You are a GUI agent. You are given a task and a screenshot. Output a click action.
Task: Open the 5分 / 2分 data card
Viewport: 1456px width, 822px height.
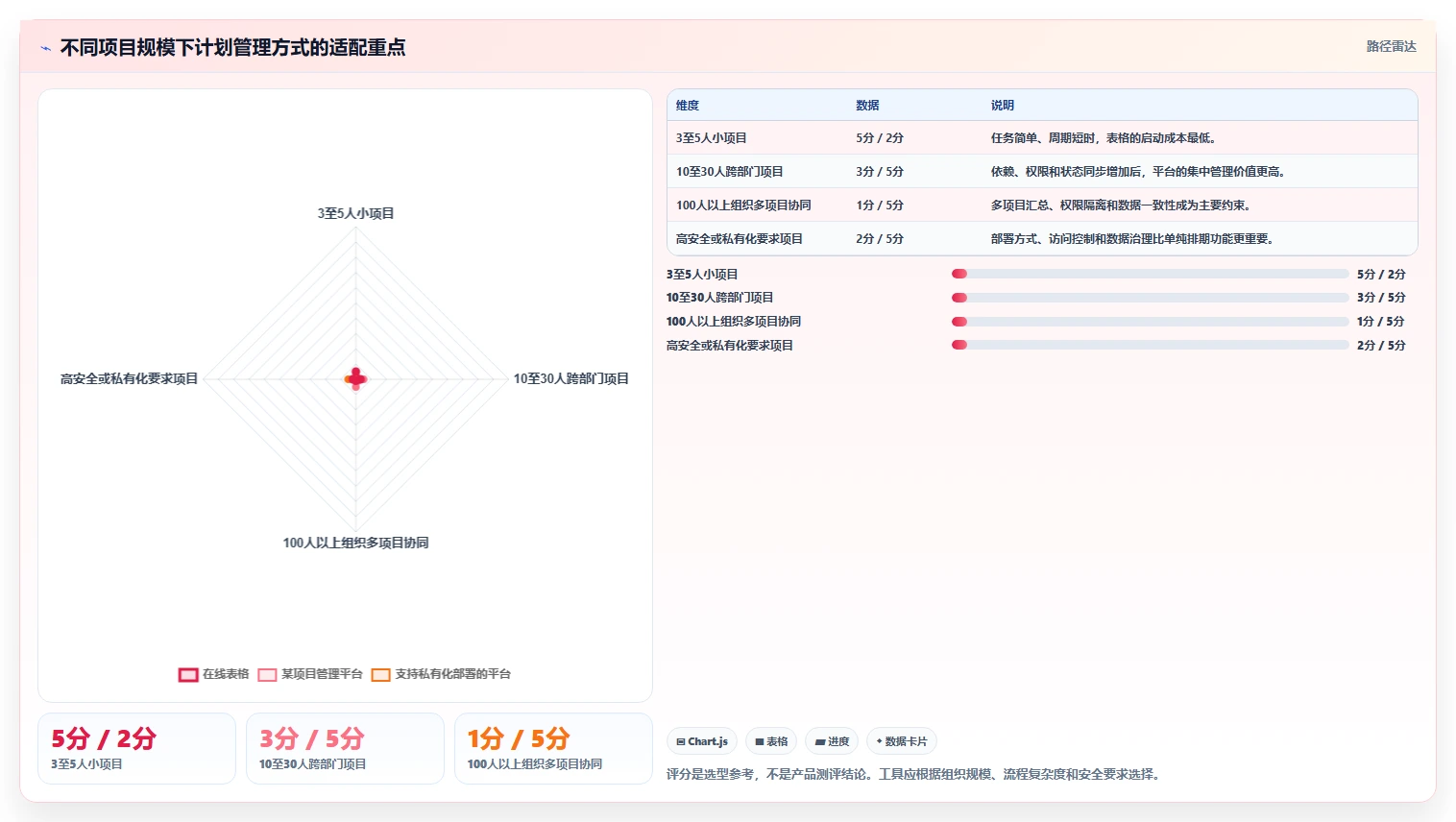[136, 748]
